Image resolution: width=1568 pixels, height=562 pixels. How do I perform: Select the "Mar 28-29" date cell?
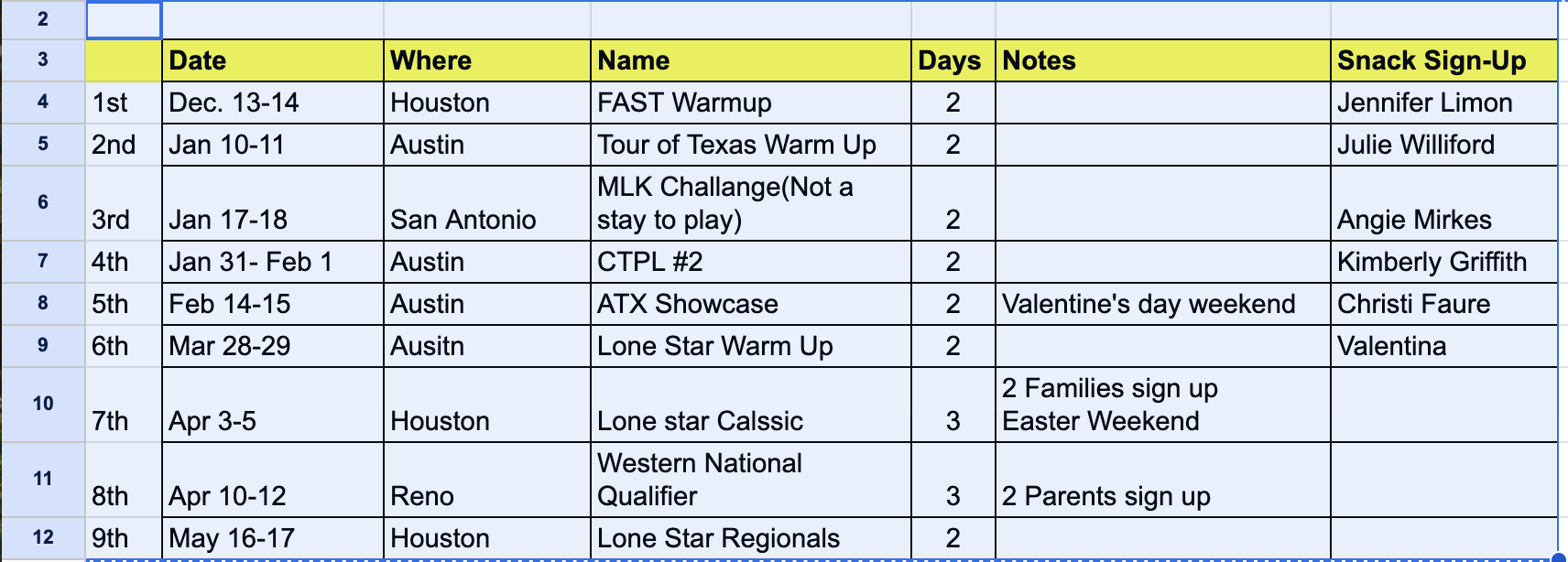point(272,346)
